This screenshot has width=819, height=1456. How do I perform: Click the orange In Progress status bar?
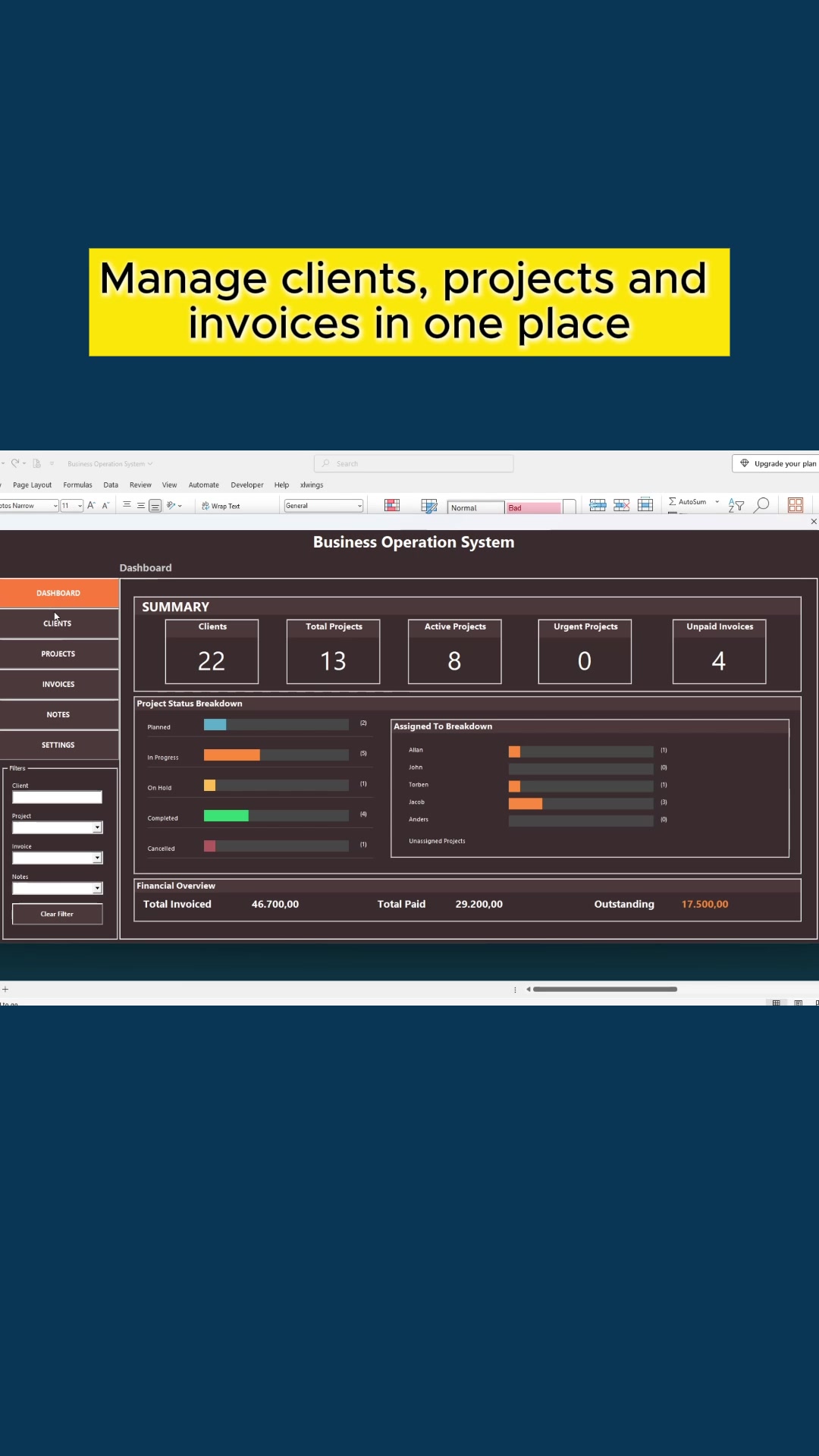tap(232, 755)
